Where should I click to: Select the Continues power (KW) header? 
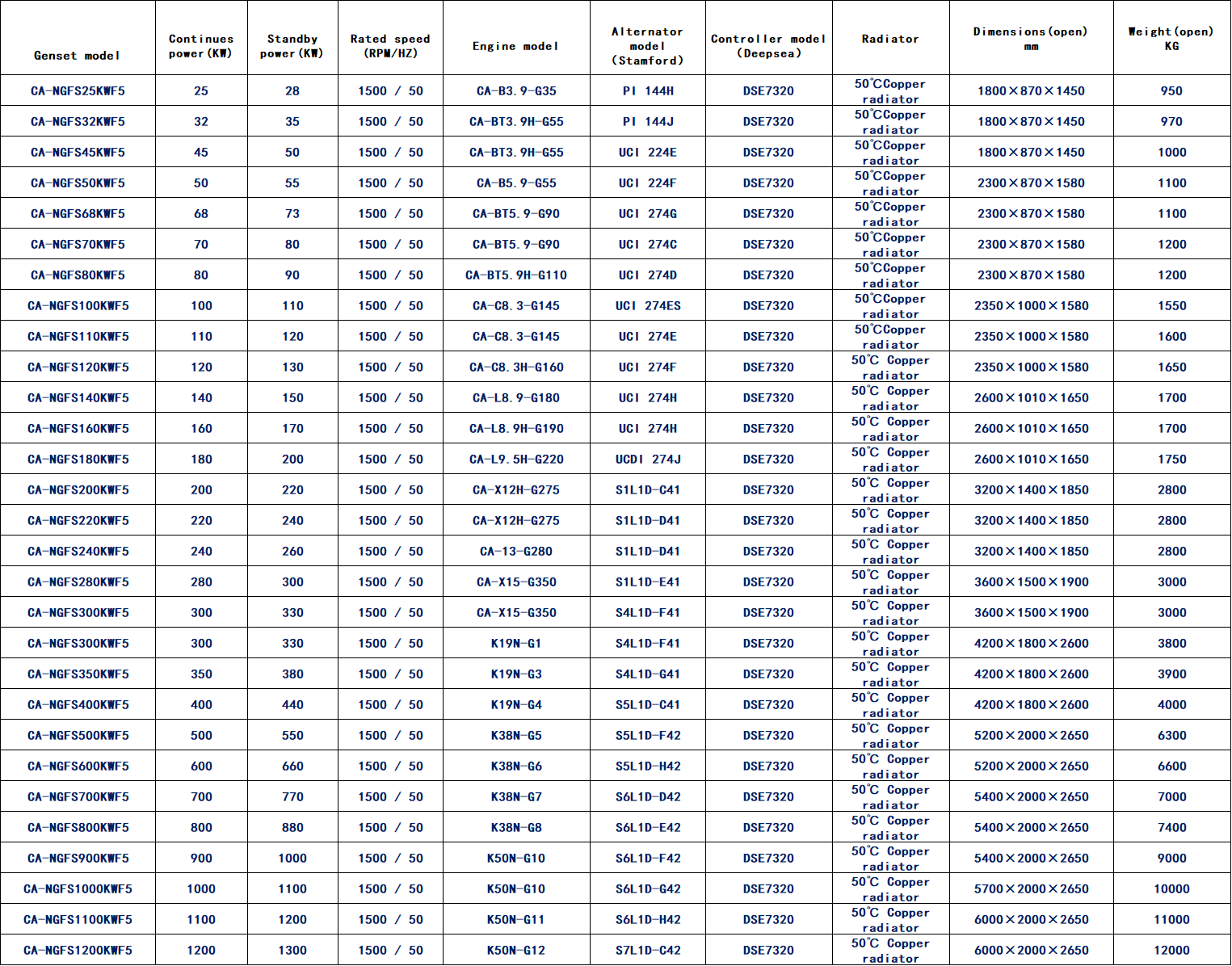click(200, 46)
